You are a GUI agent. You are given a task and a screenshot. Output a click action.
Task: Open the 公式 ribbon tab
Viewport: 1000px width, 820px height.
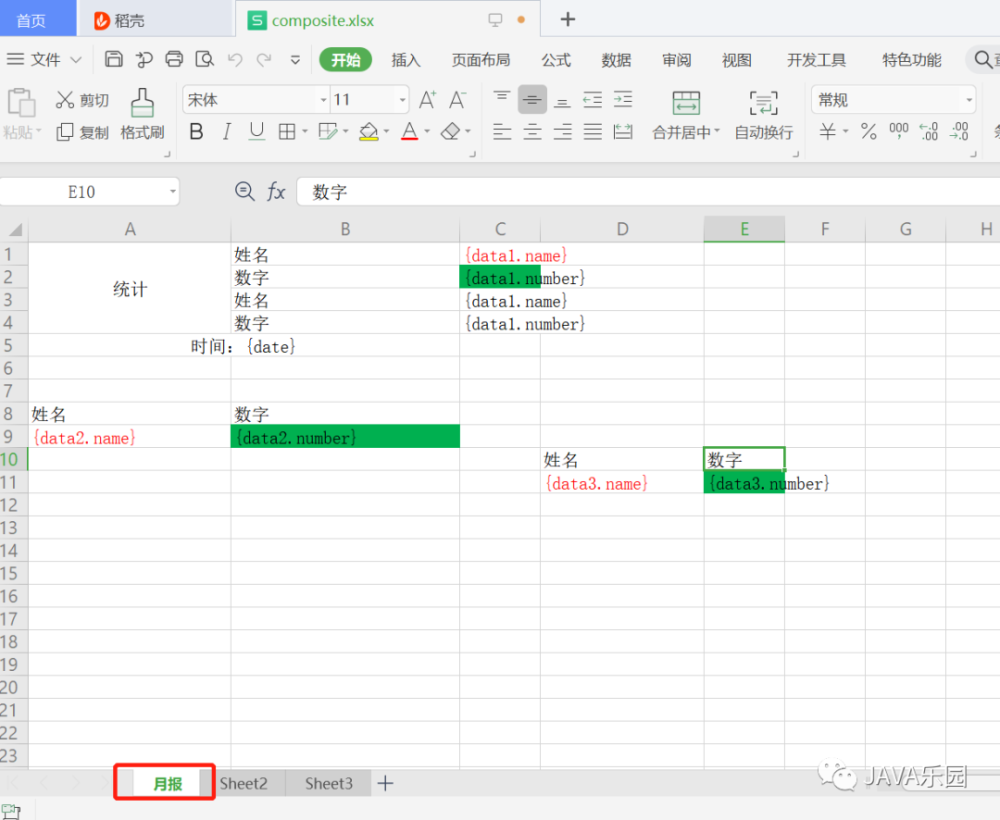tap(556, 60)
